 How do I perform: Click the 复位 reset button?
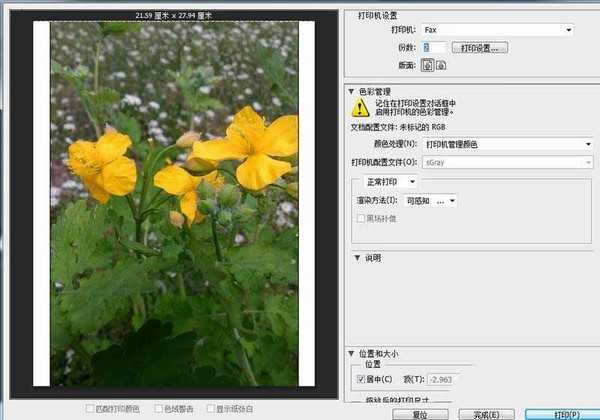[x=420, y=413]
